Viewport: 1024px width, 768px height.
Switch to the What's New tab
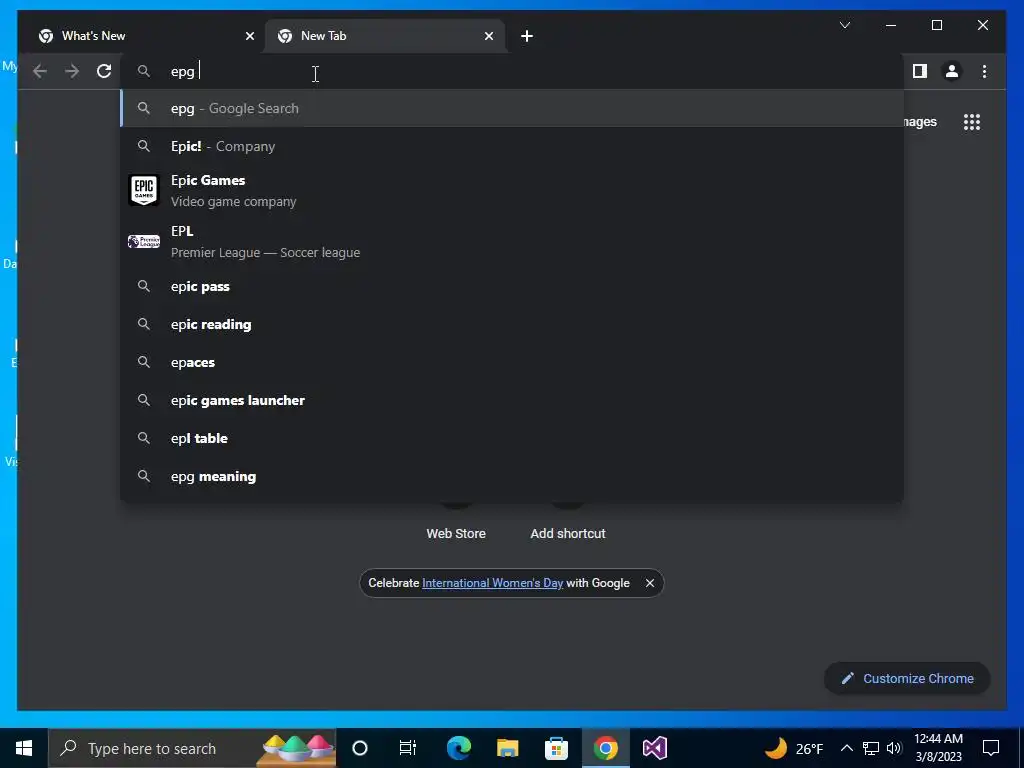146,36
